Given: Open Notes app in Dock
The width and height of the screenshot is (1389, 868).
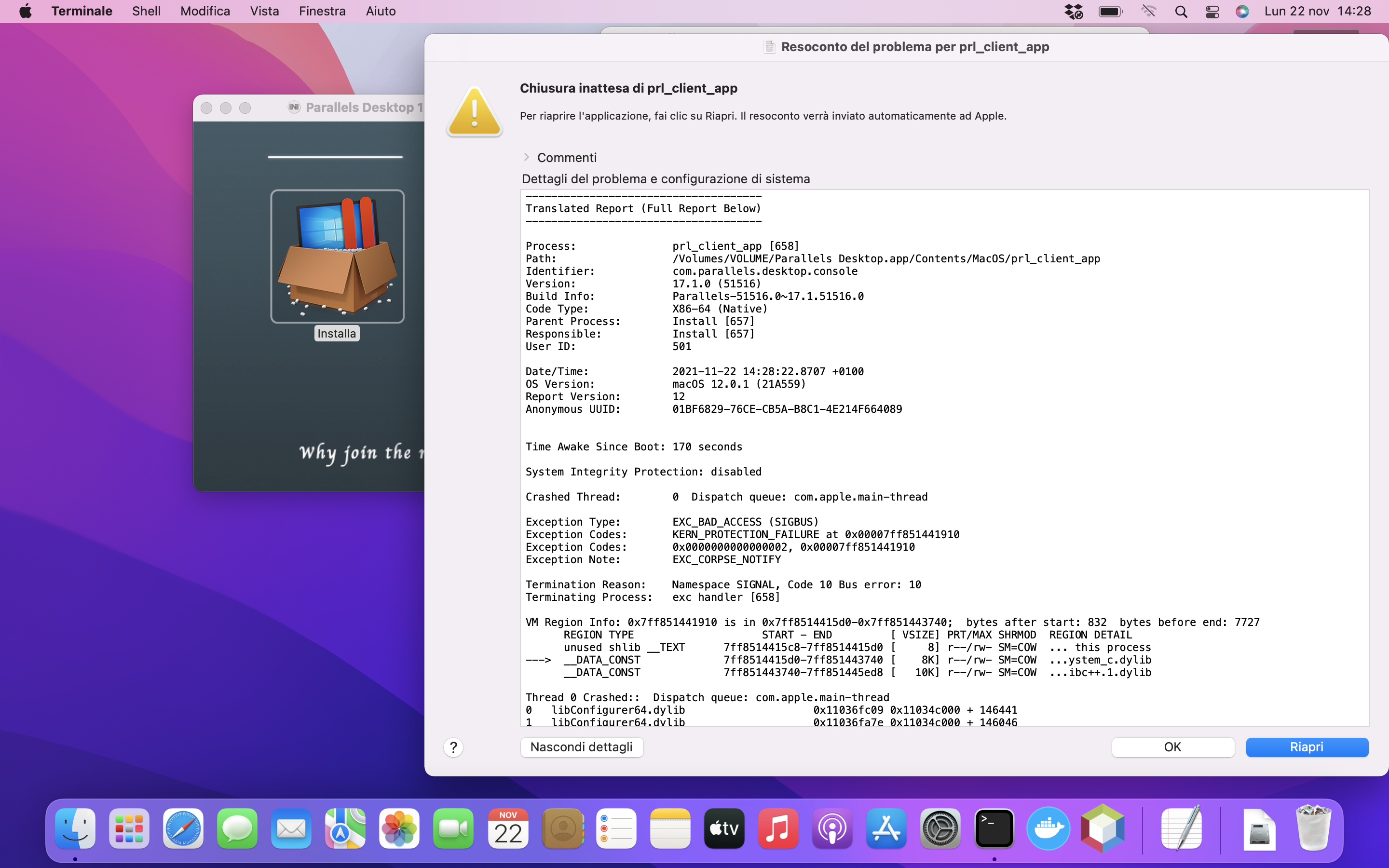Looking at the screenshot, I should click(x=670, y=828).
